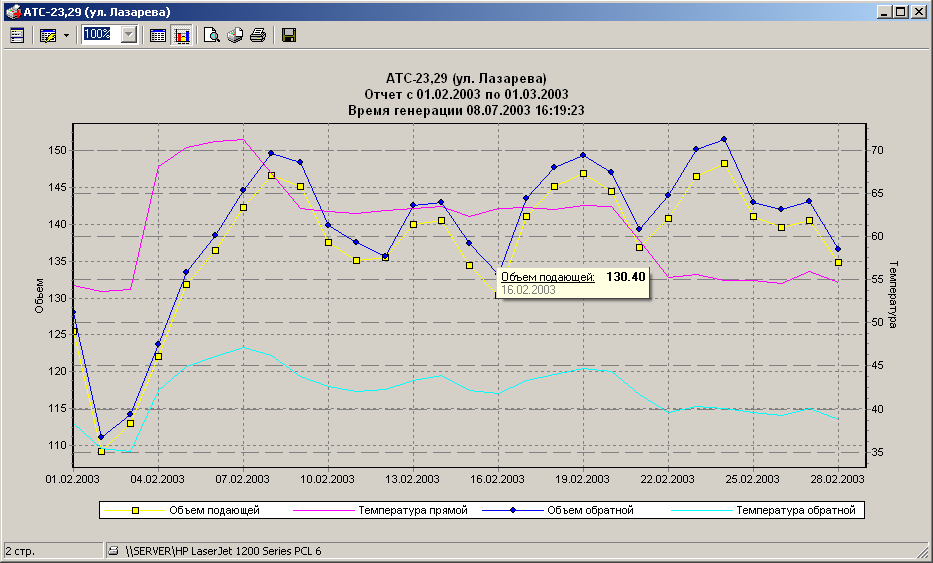The width and height of the screenshot is (933, 563).
Task: Click the tooltip date 16.02.2003
Action: coord(528,290)
